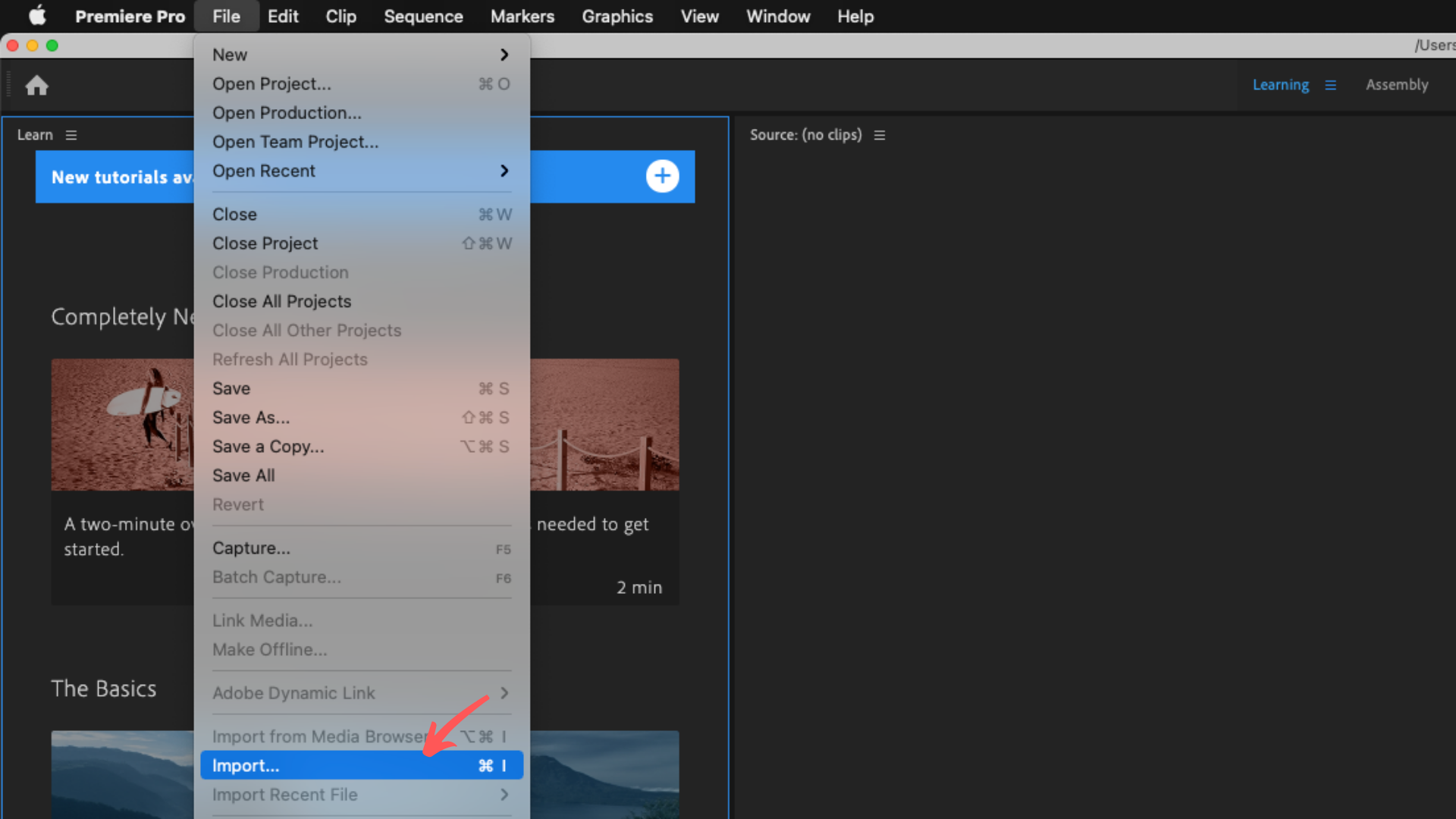This screenshot has height=819, width=1456.
Task: Click the Completely New section heading
Action: 122,317
